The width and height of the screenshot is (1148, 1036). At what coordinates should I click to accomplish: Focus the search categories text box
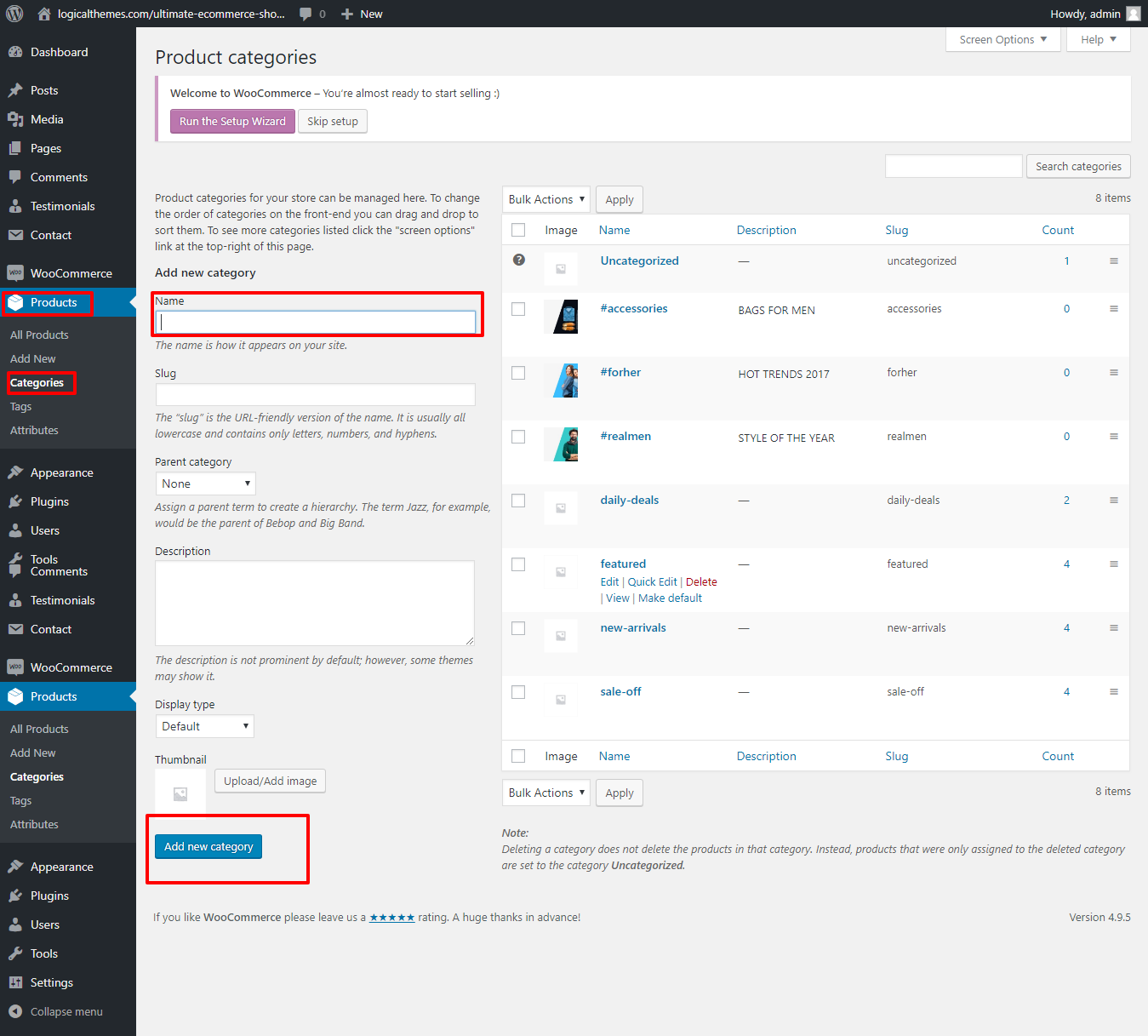pyautogui.click(x=953, y=166)
